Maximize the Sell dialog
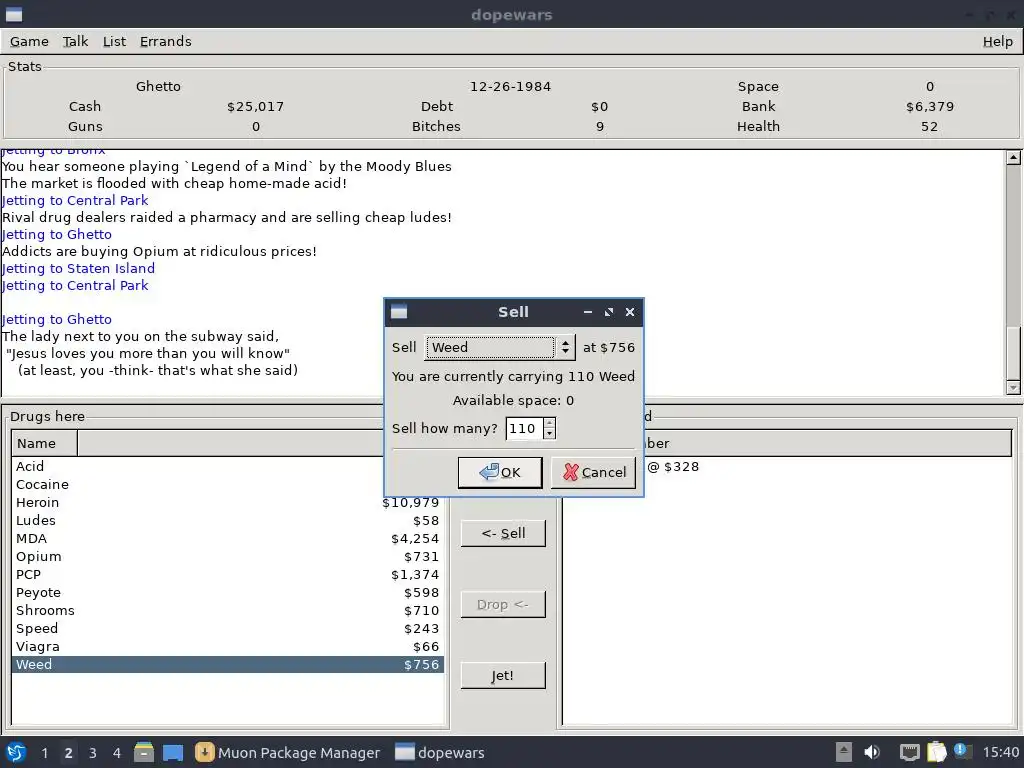 click(609, 312)
